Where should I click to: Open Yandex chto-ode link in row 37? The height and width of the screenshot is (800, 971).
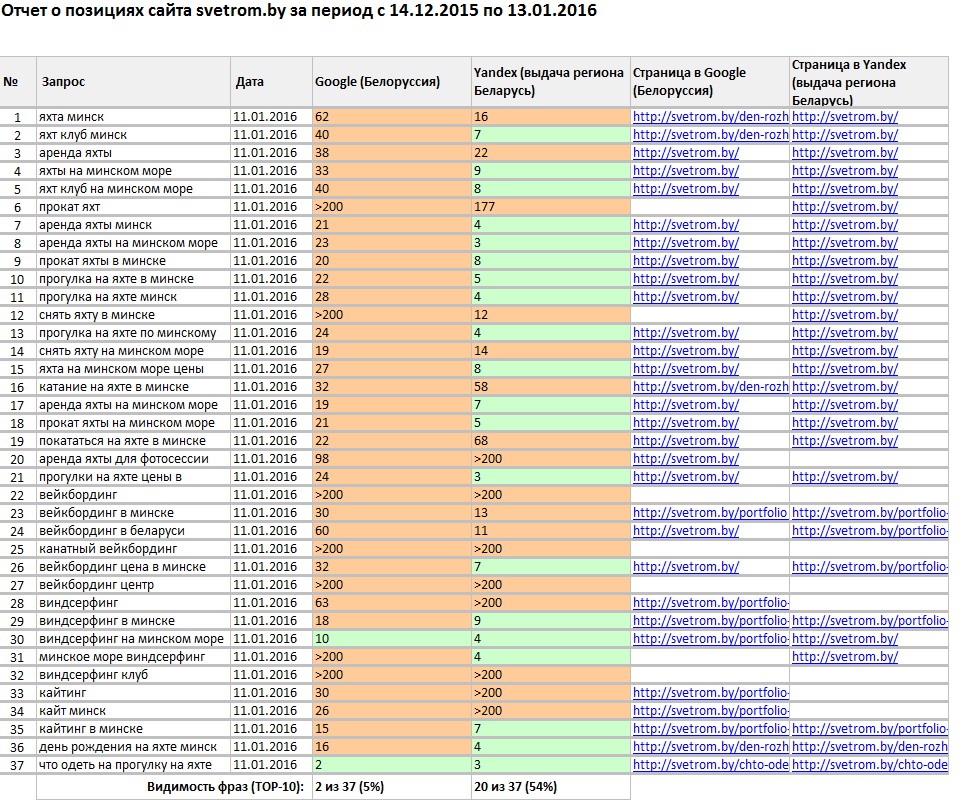(x=869, y=765)
